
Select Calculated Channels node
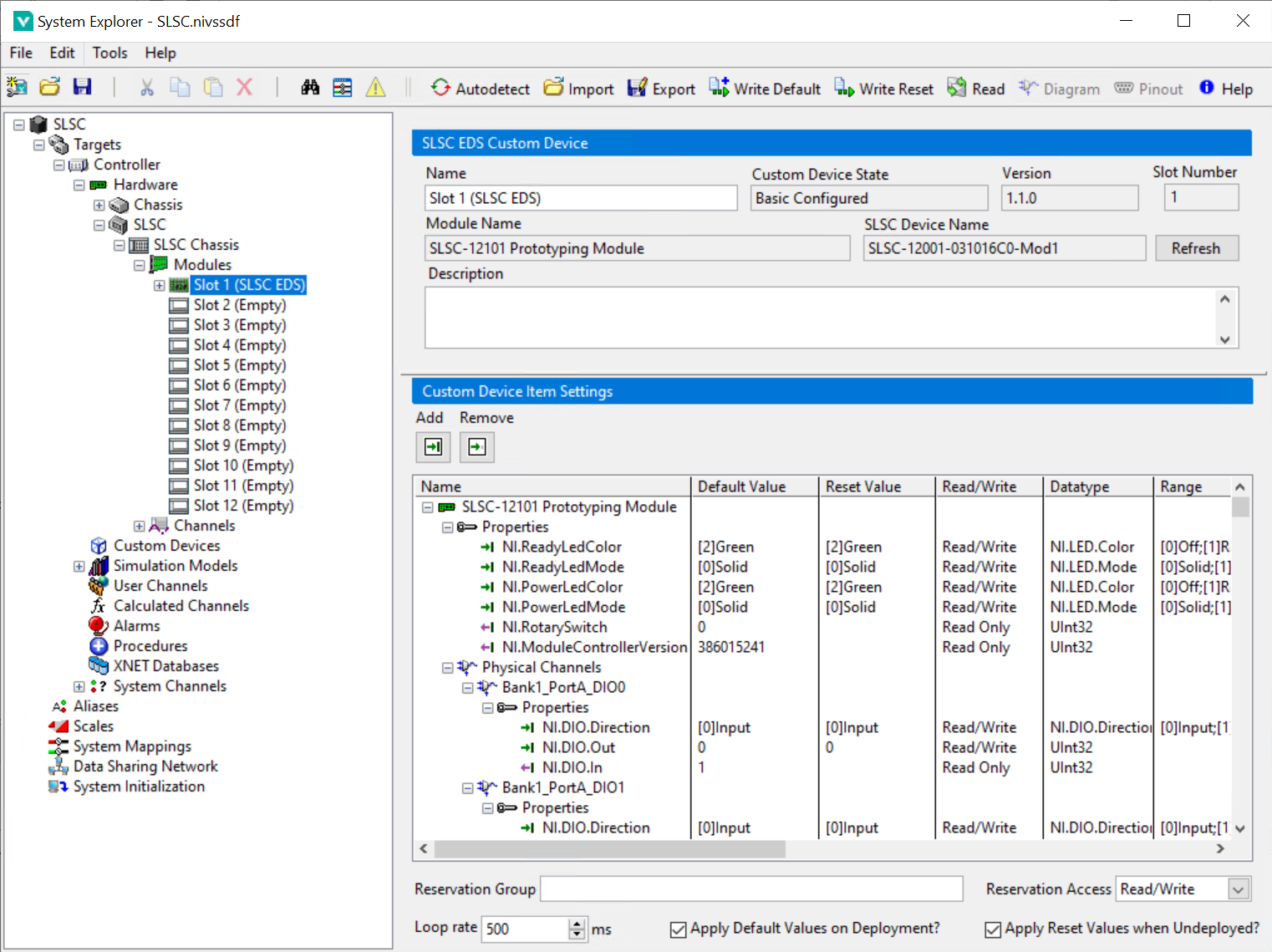point(181,606)
